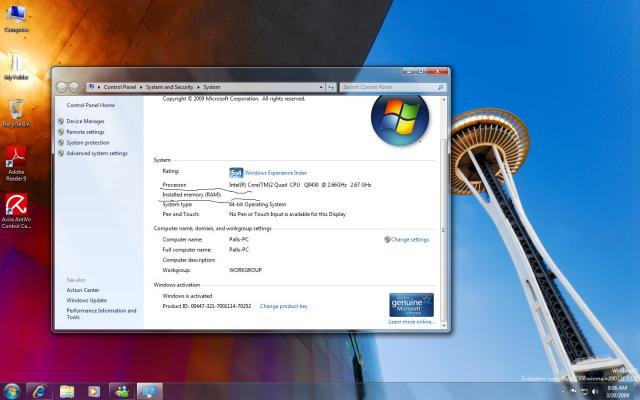Select the Computer desktop icon
The width and height of the screenshot is (640, 400).
pyautogui.click(x=16, y=18)
